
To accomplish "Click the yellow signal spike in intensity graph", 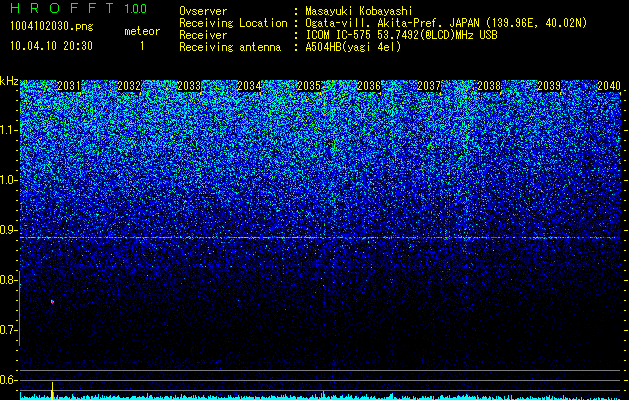I will (52, 391).
